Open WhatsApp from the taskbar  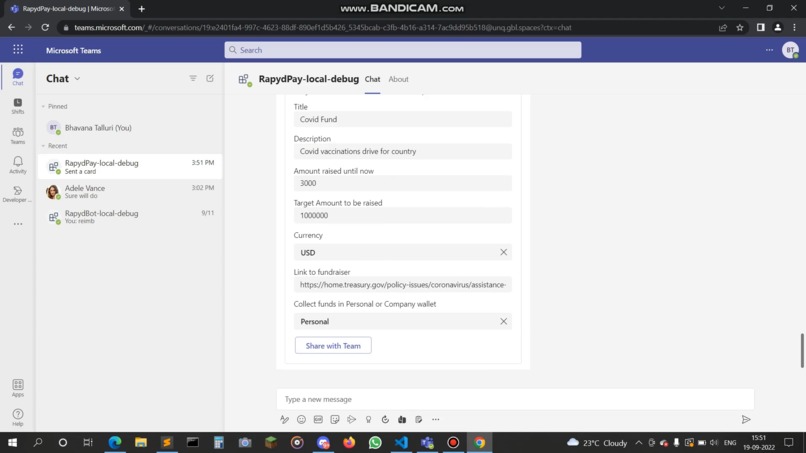(375, 442)
